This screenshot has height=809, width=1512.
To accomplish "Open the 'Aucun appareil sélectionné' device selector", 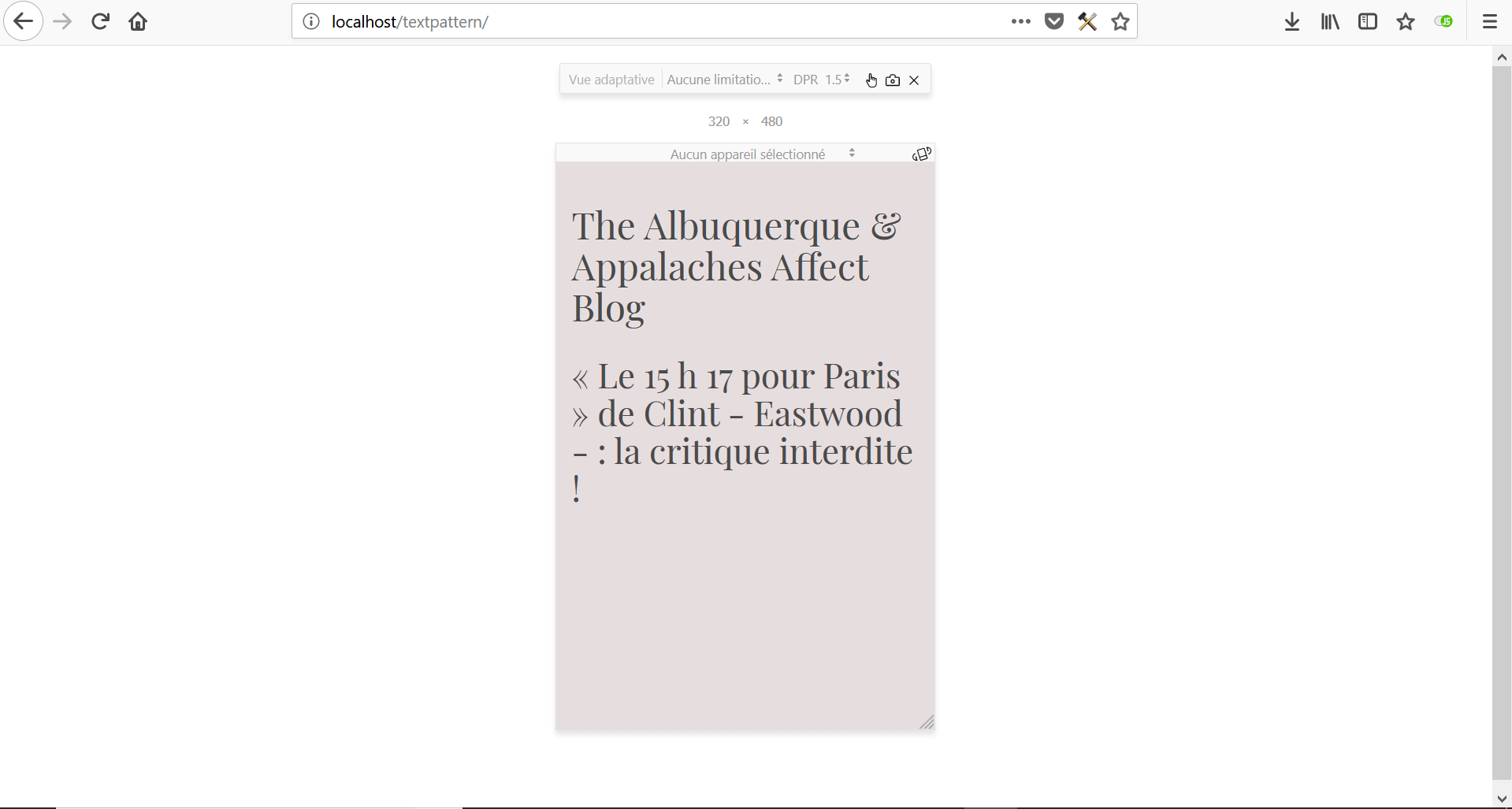I will (x=762, y=154).
